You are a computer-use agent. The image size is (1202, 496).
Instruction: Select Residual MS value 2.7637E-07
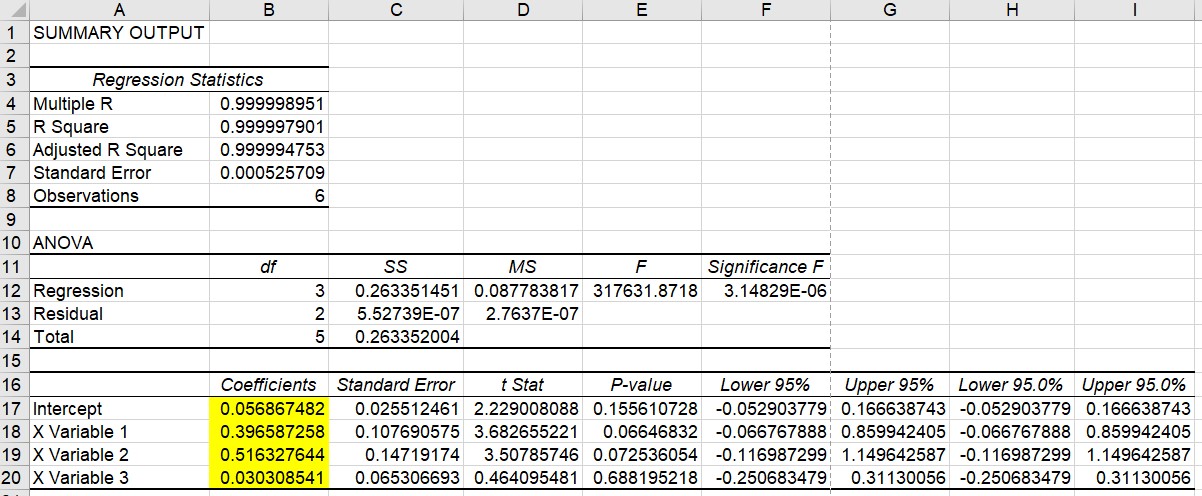[523, 313]
